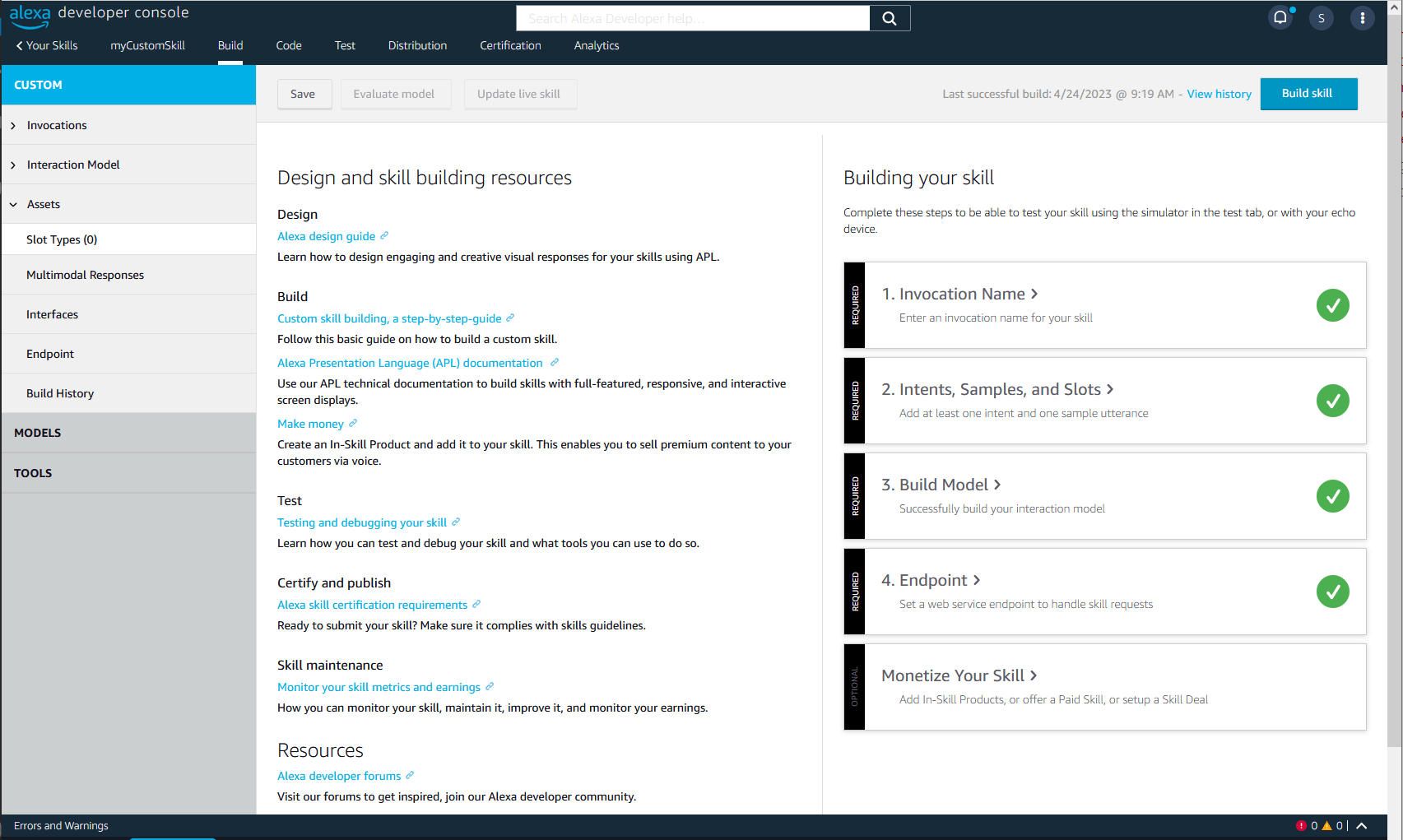Screen dimensions: 1403x840
Task: Click the Alexa developer console logo
Action: (x=99, y=14)
